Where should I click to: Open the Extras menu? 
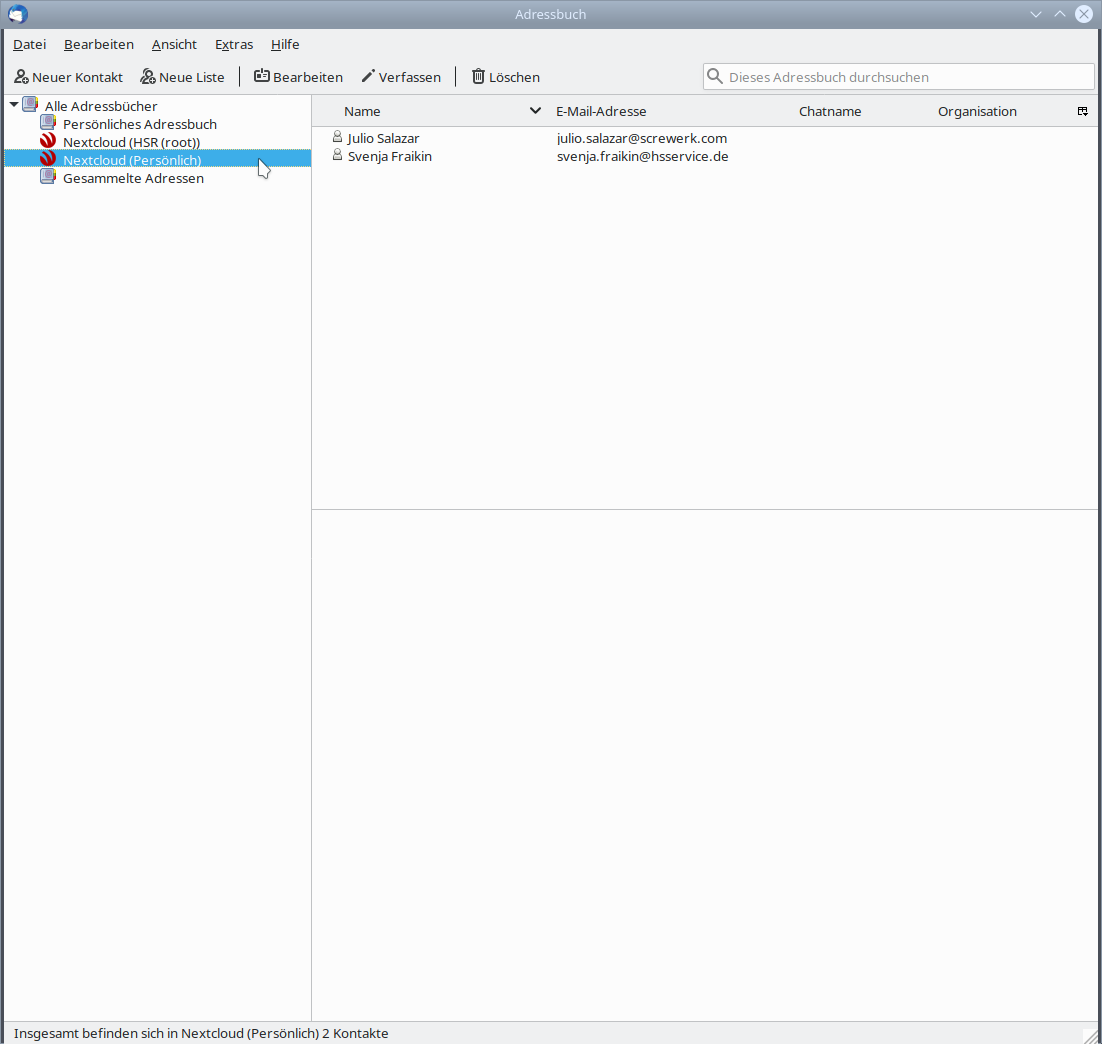tap(234, 44)
